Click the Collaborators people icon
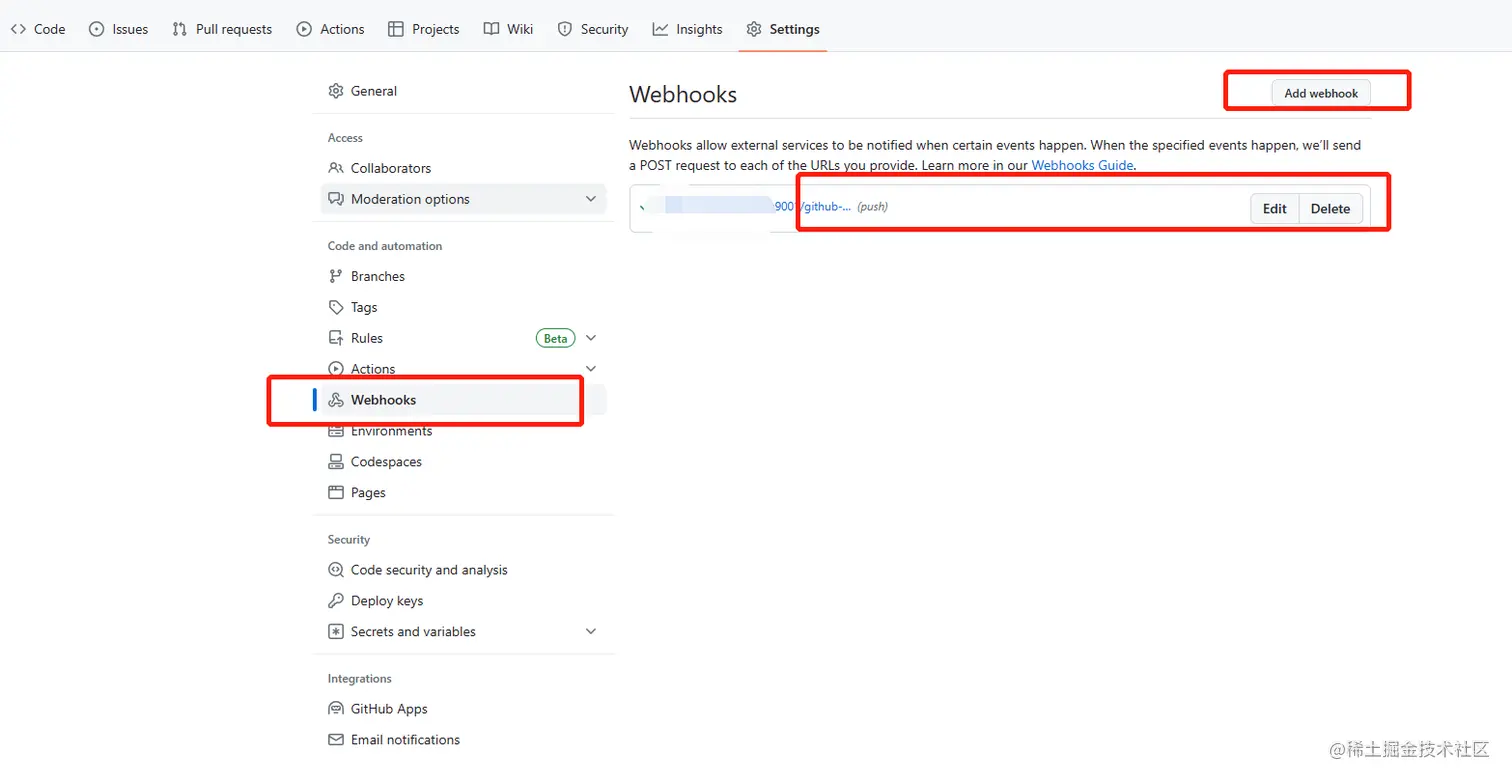The width and height of the screenshot is (1512, 782). 336,168
